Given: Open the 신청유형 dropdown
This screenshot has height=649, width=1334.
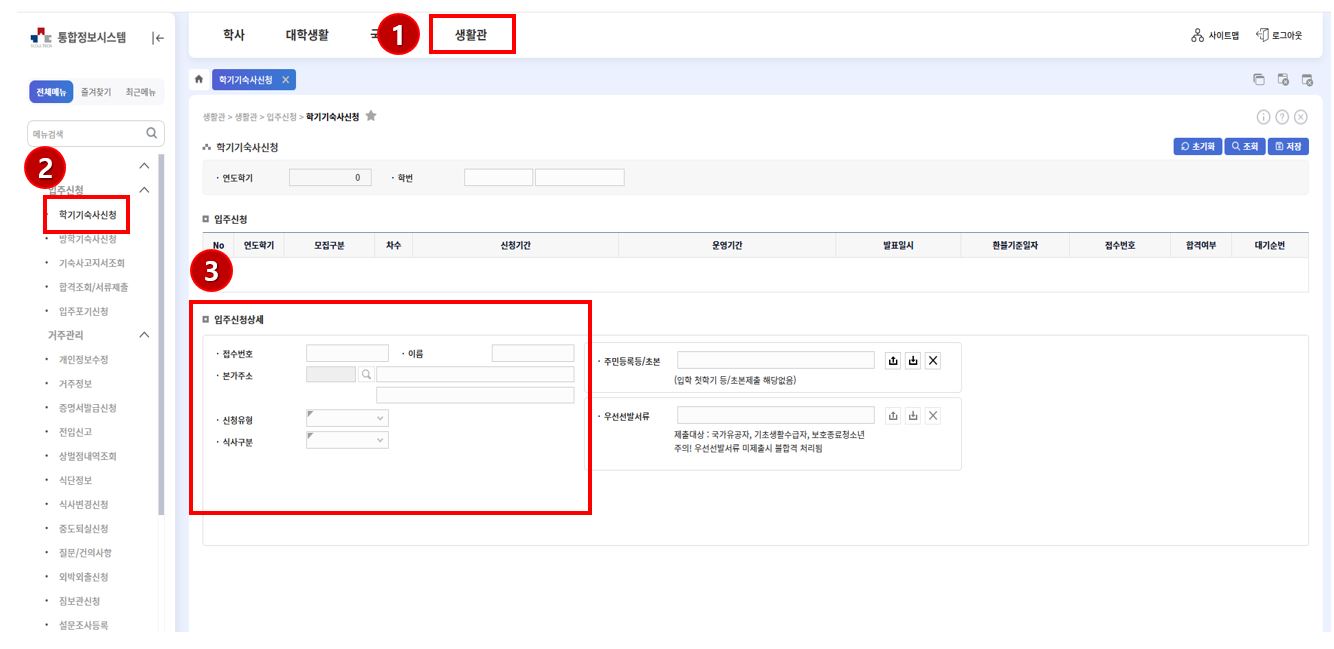Looking at the screenshot, I should point(347,419).
